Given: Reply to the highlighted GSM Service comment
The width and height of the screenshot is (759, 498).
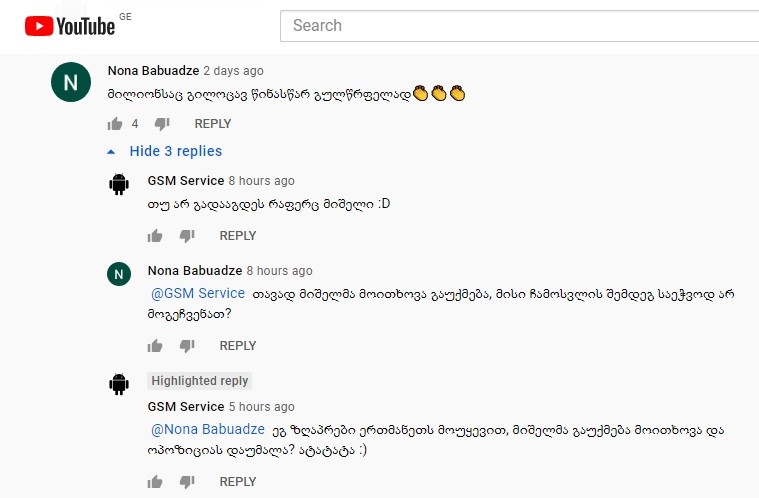Looking at the screenshot, I should [x=238, y=482].
